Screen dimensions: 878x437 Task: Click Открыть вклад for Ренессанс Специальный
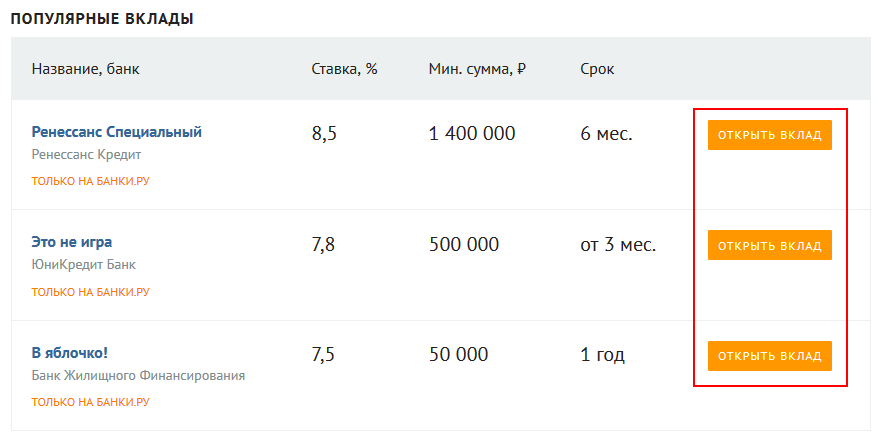coord(769,135)
